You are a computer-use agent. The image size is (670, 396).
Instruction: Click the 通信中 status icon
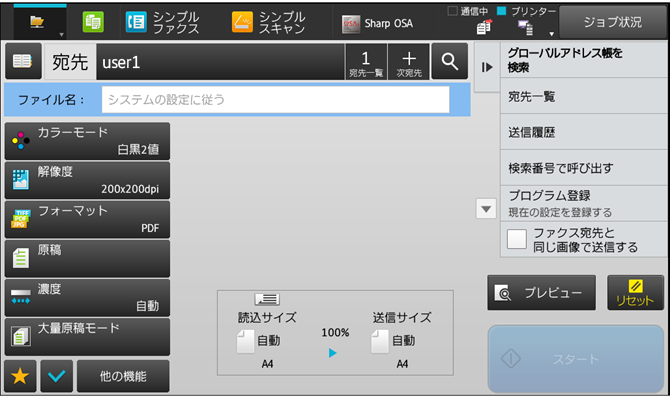click(484, 28)
